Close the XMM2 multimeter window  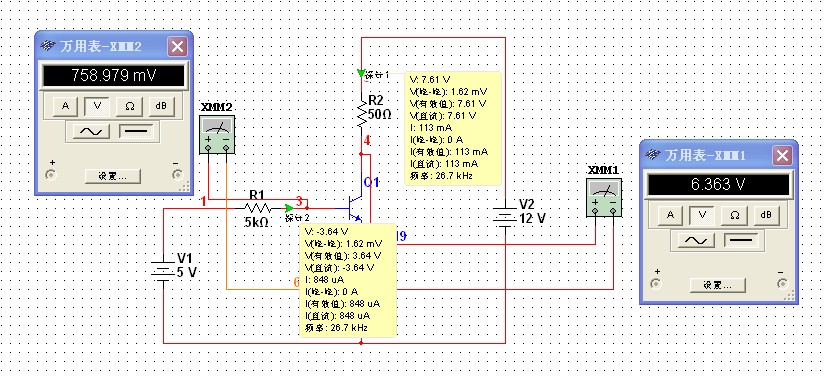[x=177, y=47]
